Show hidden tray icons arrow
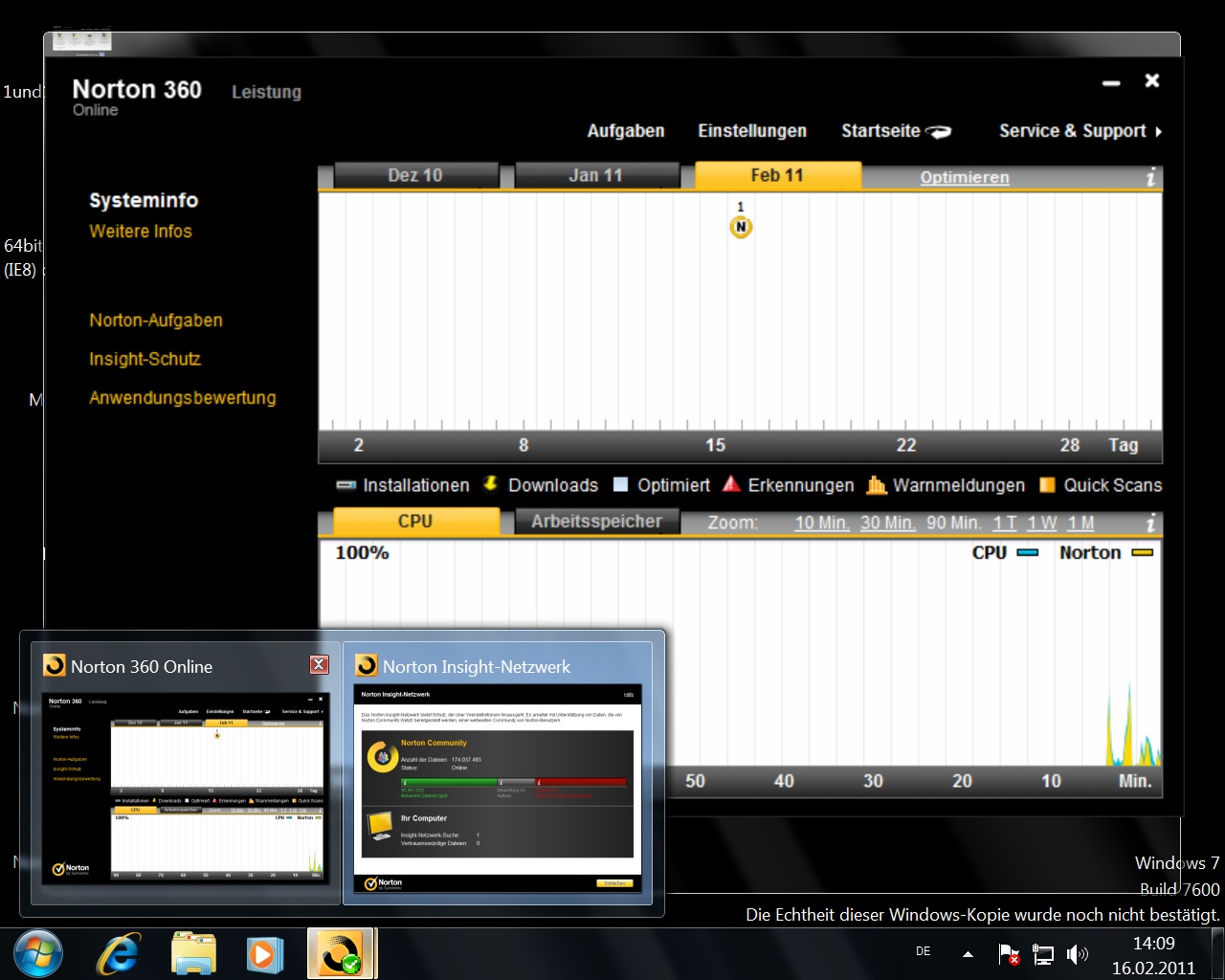Image resolution: width=1225 pixels, height=980 pixels. point(968,954)
